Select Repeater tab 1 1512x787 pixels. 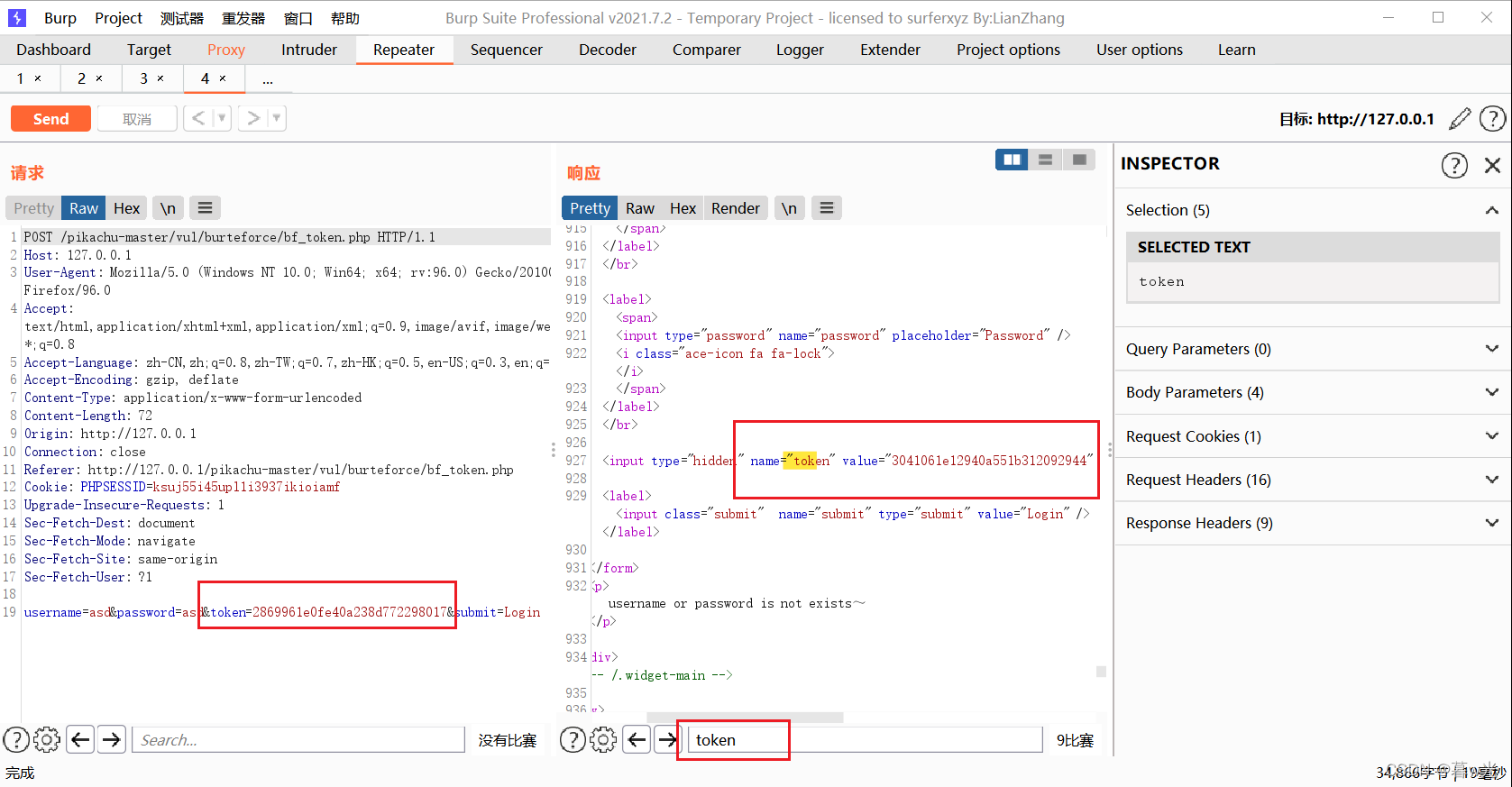tap(20, 78)
